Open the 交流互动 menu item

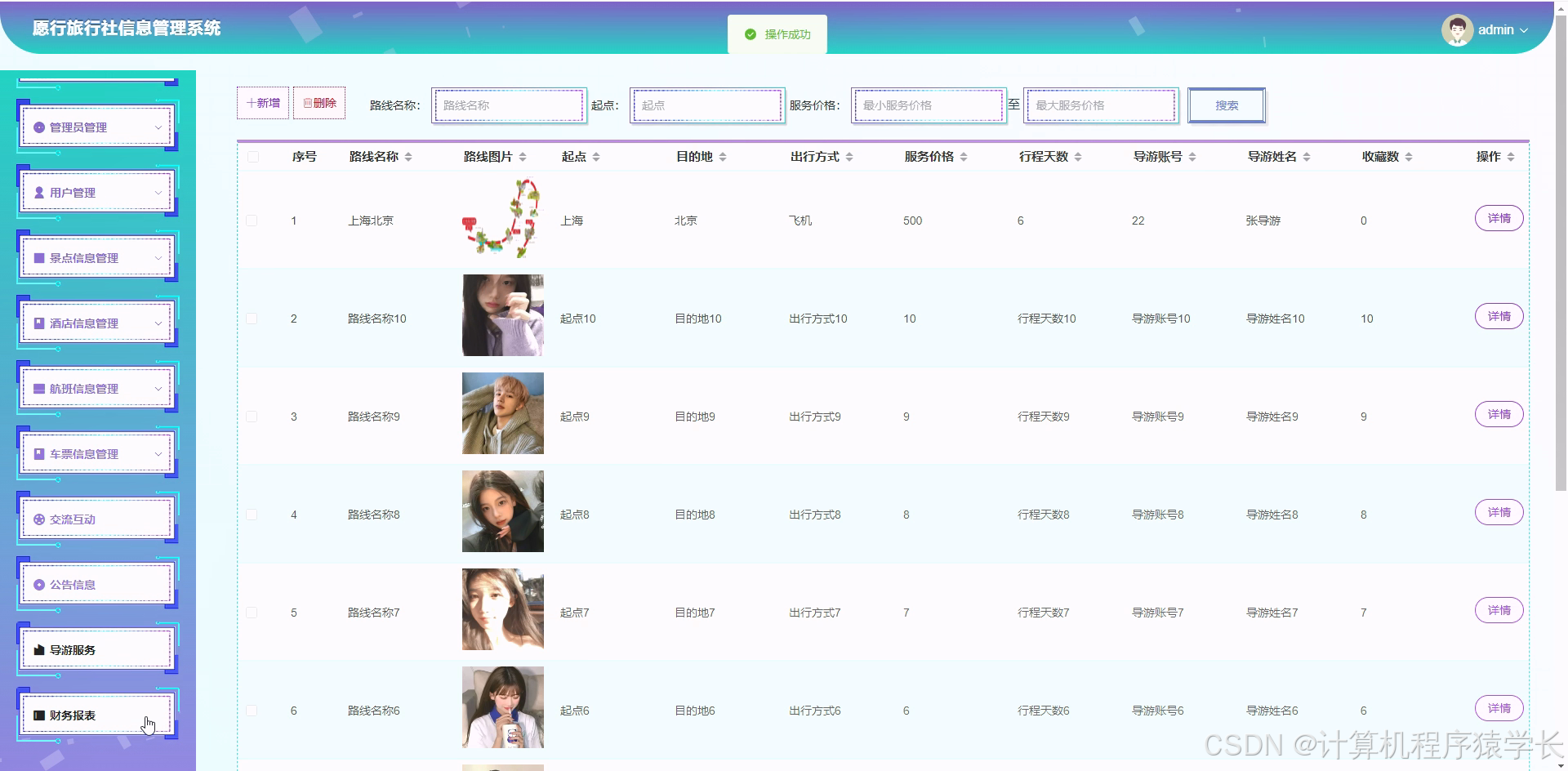(96, 519)
